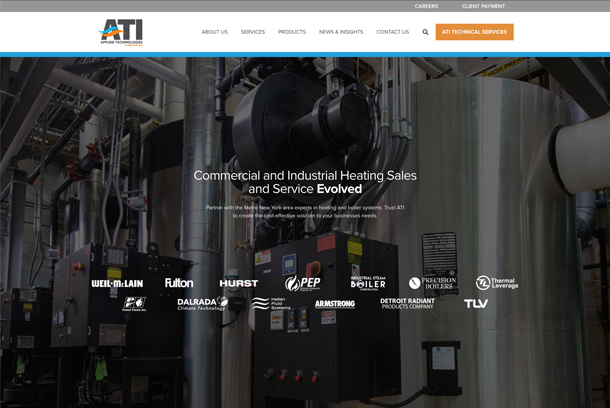Image resolution: width=610 pixels, height=408 pixels.
Task: Click the Armstrong brand logo
Action: click(335, 304)
